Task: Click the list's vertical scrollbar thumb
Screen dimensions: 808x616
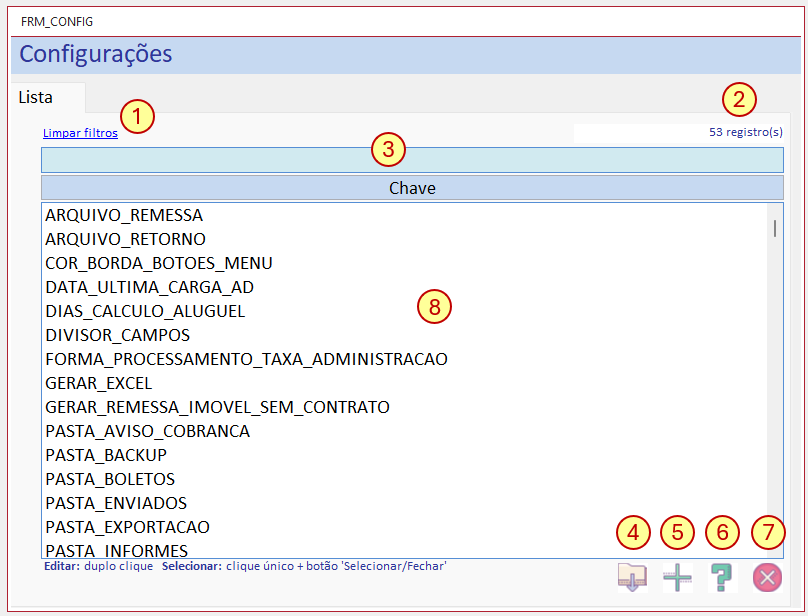Action: coord(775,228)
